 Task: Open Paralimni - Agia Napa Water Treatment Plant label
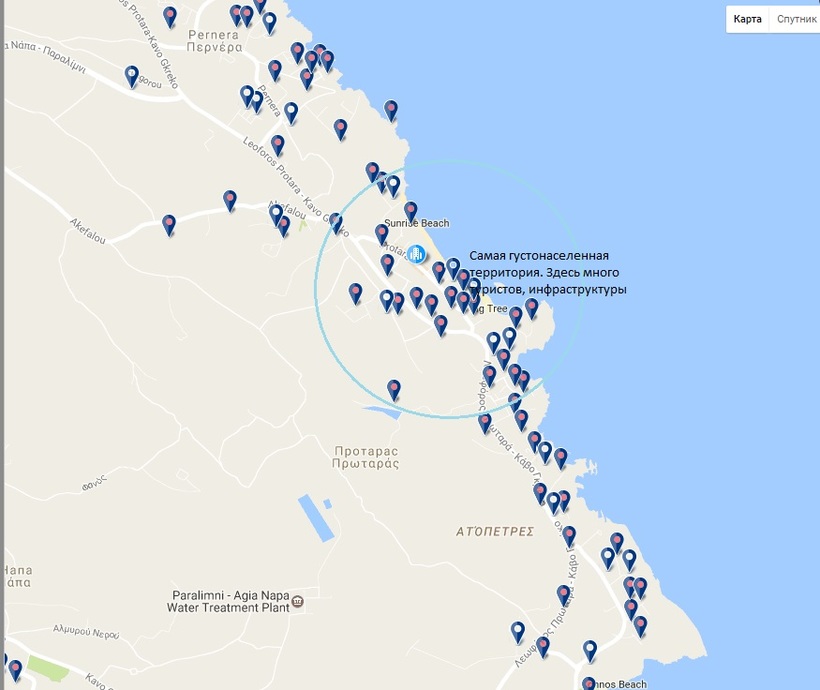(x=230, y=600)
